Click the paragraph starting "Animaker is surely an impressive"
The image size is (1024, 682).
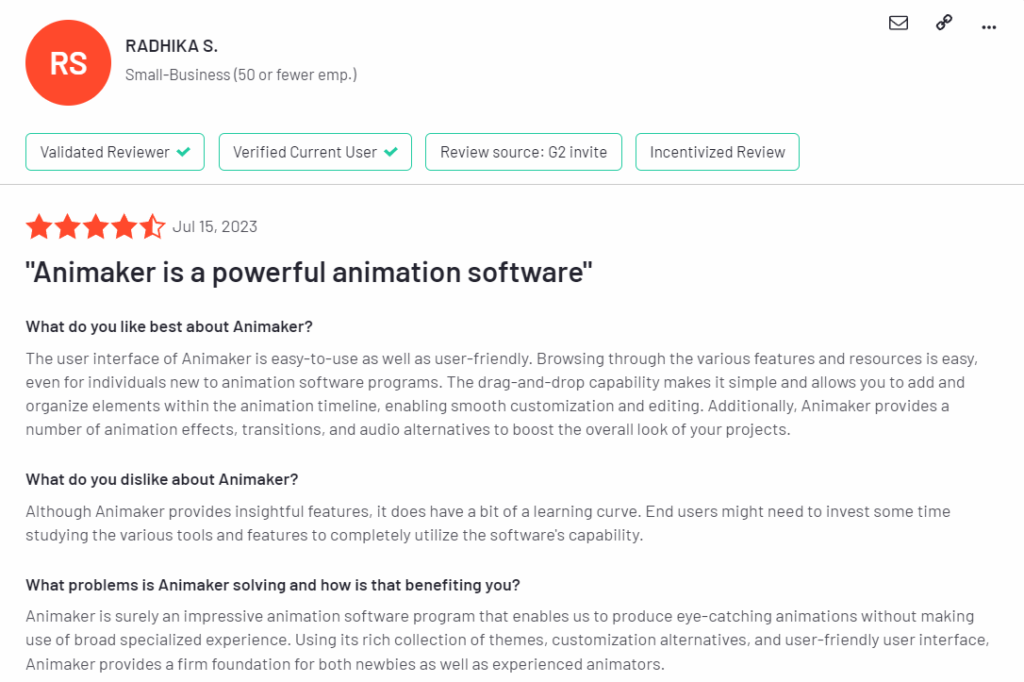pos(507,640)
